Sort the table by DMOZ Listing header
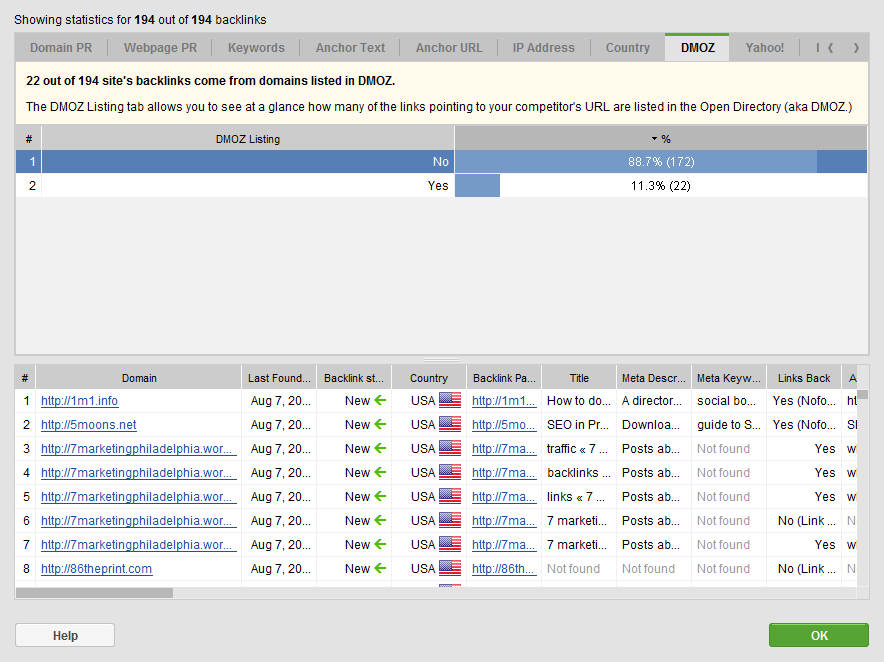The width and height of the screenshot is (884, 662). 248,139
